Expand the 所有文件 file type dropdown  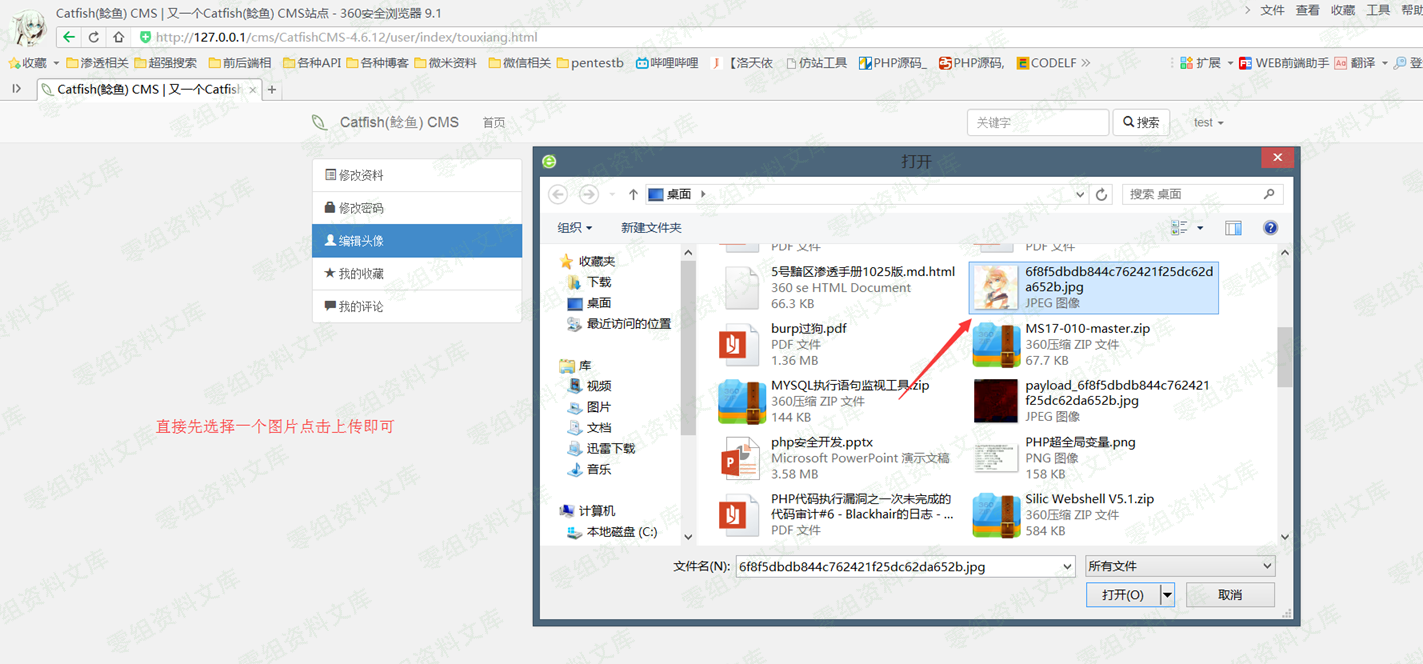click(1179, 566)
